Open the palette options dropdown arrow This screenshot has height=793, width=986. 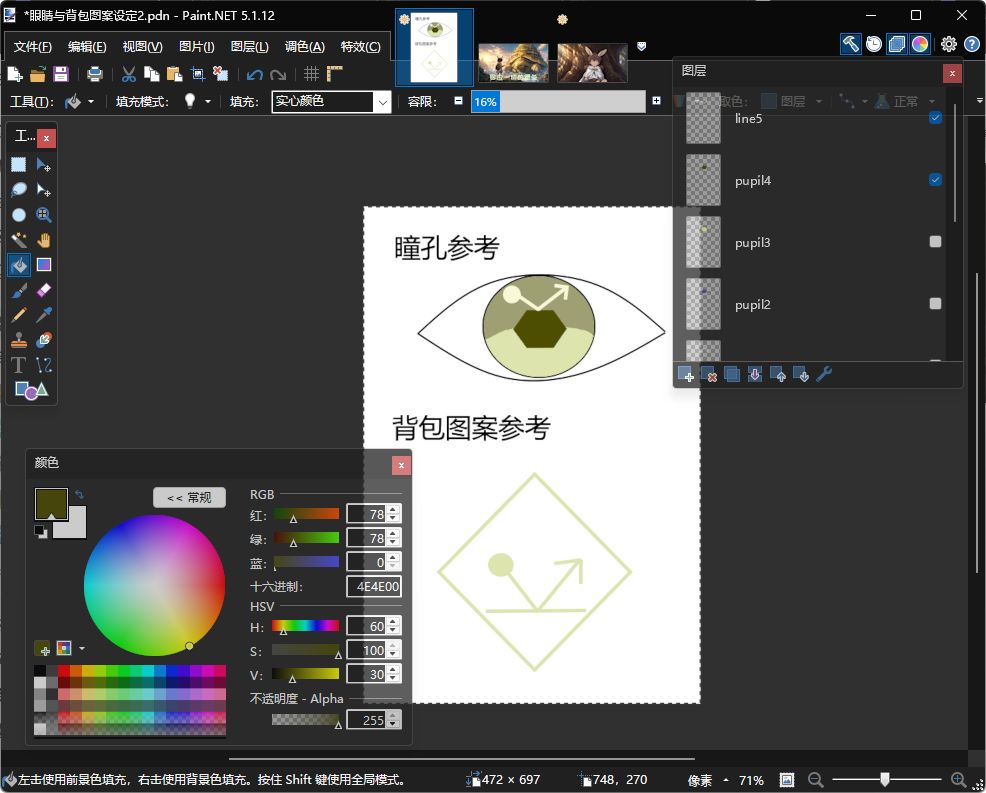click(x=82, y=648)
